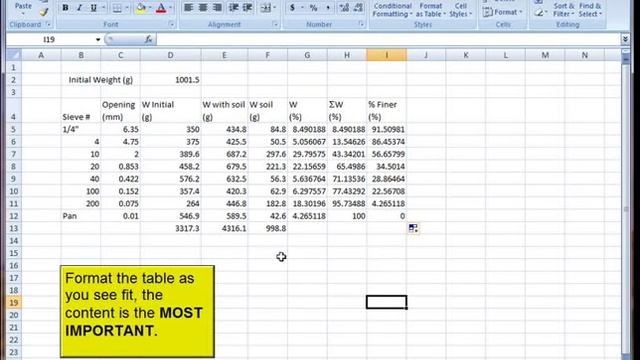
Task: Click total cell 998.8
Action: pyautogui.click(x=267, y=229)
